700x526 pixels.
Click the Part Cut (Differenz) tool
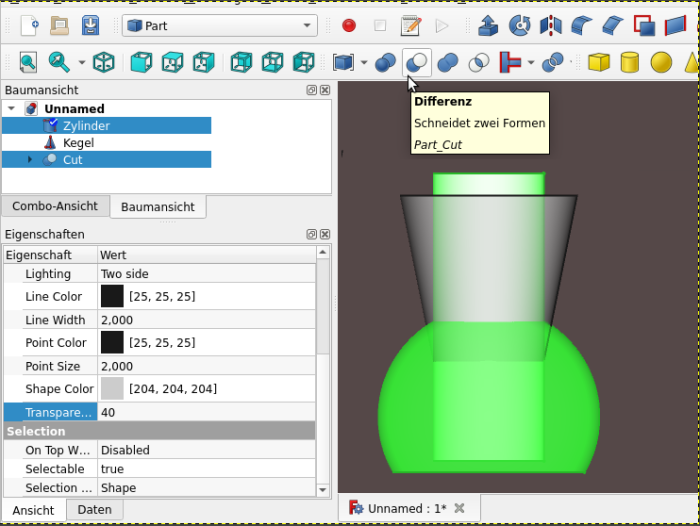[x=416, y=63]
